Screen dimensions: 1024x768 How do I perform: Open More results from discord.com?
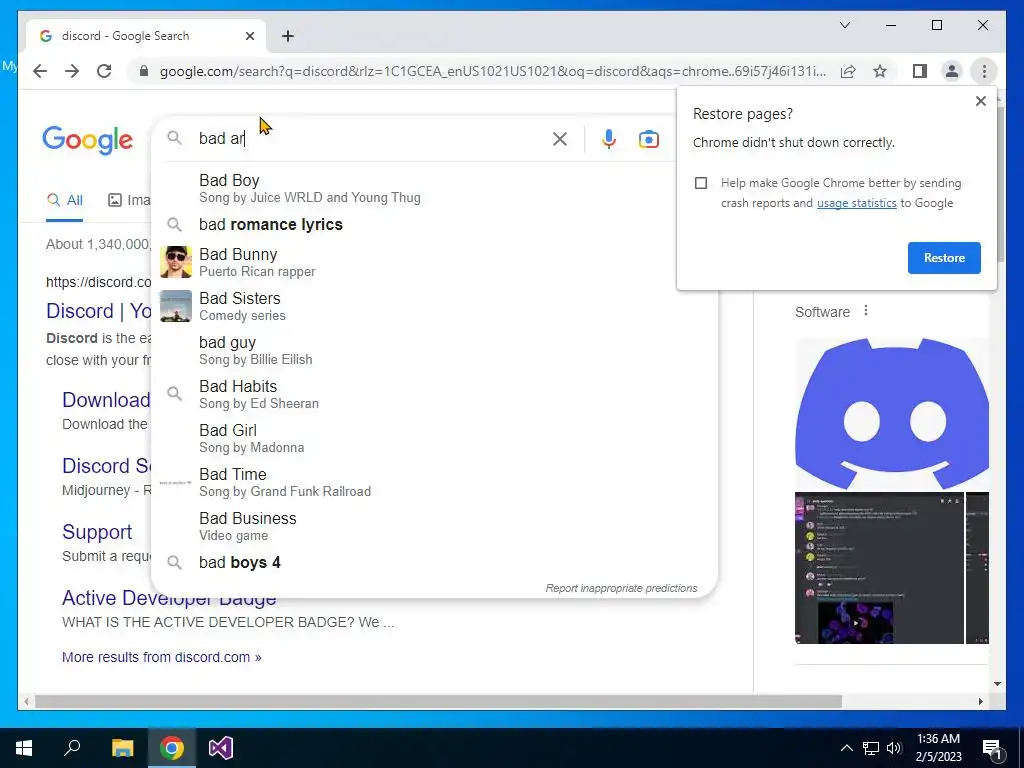(161, 657)
